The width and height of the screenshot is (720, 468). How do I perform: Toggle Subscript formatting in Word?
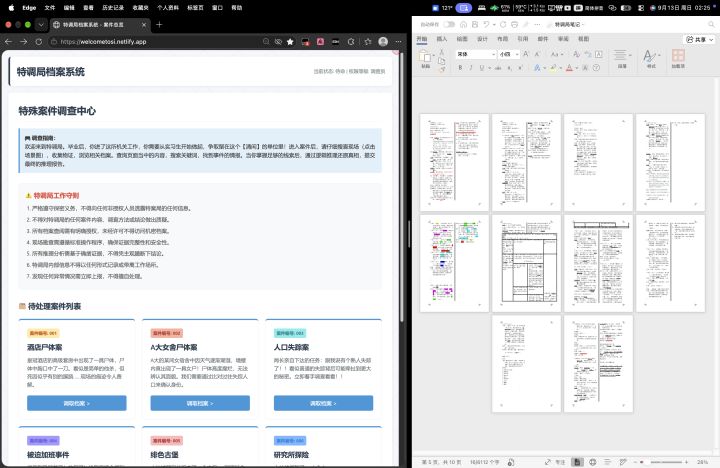(510, 68)
